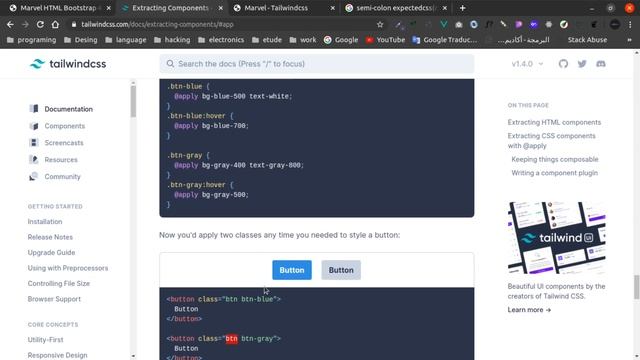This screenshot has width=640, height=360.
Task: Click the browser address bar URL
Action: (x=157, y=24)
